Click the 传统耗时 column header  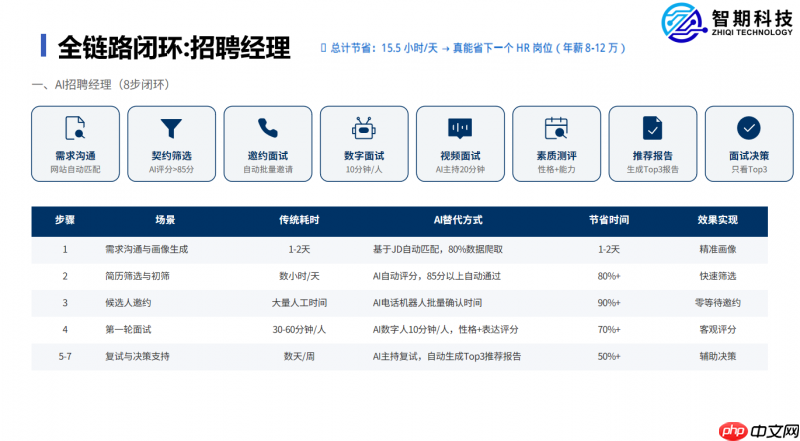click(x=299, y=220)
